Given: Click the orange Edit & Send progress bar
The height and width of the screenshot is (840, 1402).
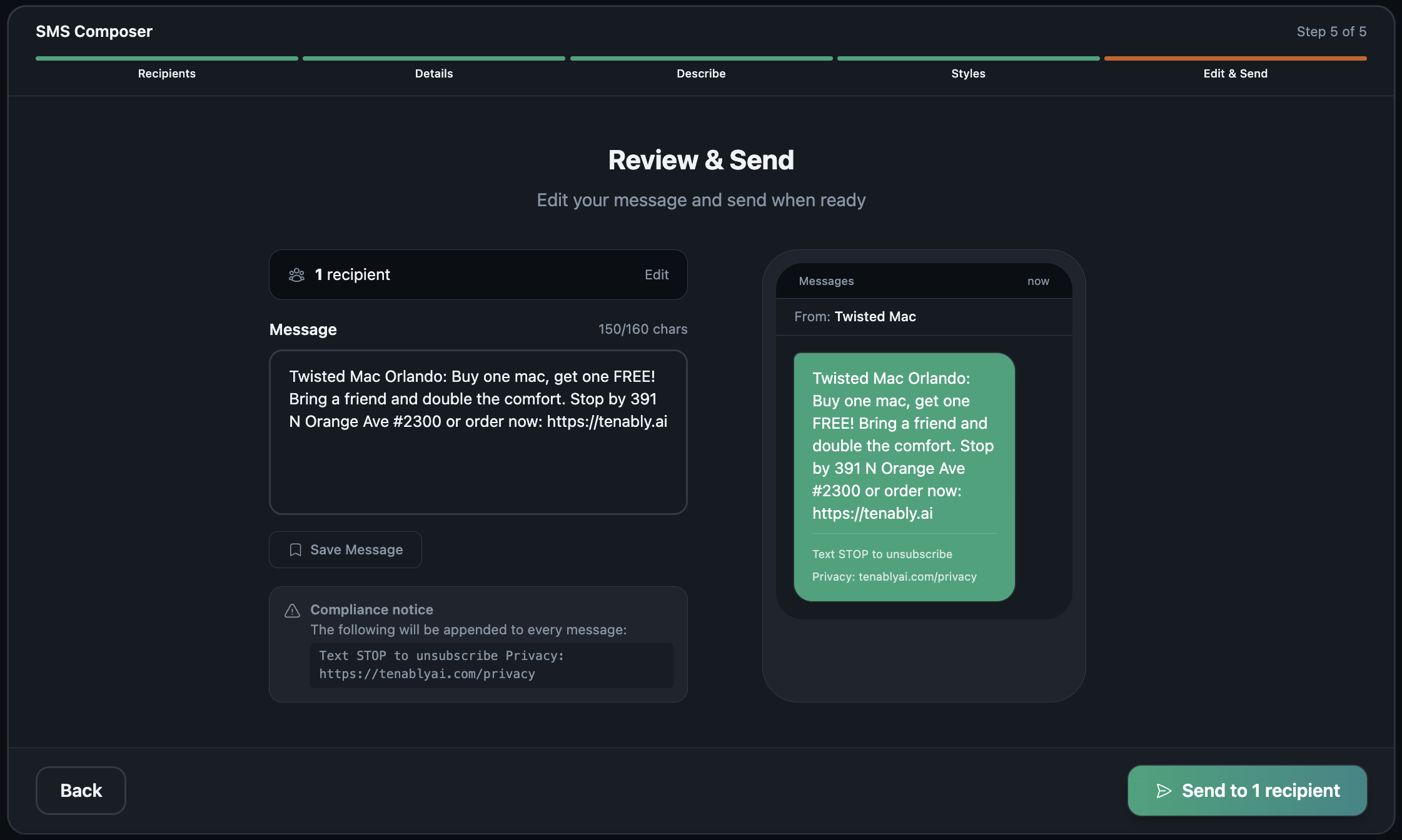Looking at the screenshot, I should (x=1236, y=59).
